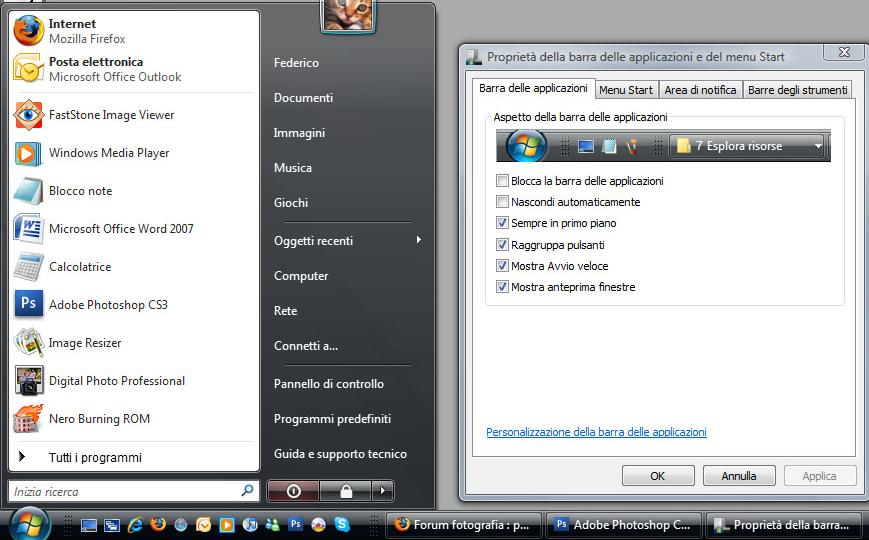Open Federico user folder
The height and width of the screenshot is (540, 869).
point(296,63)
